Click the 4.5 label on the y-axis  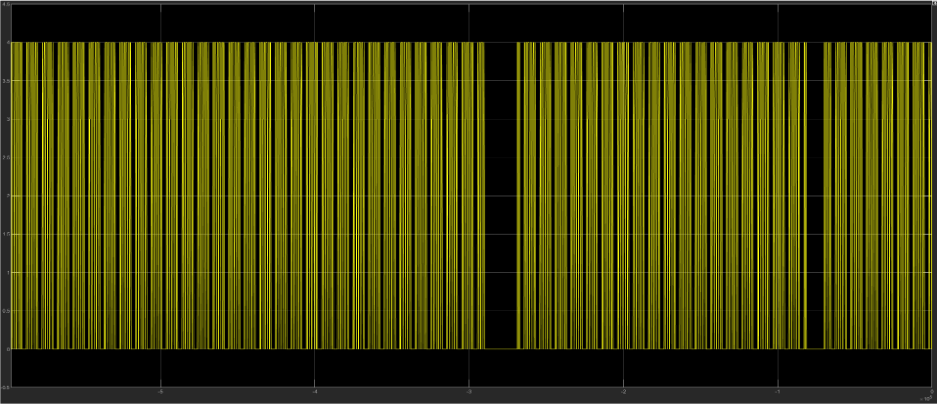coord(5,5)
